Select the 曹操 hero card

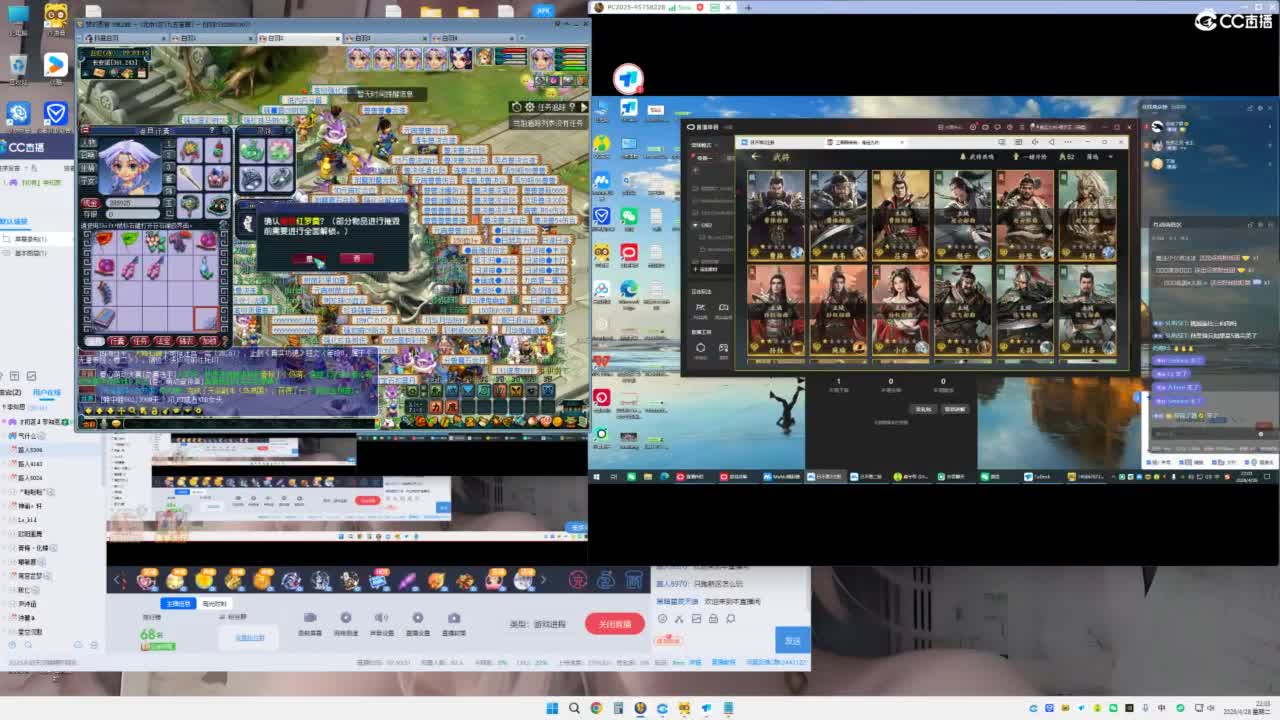(x=776, y=215)
